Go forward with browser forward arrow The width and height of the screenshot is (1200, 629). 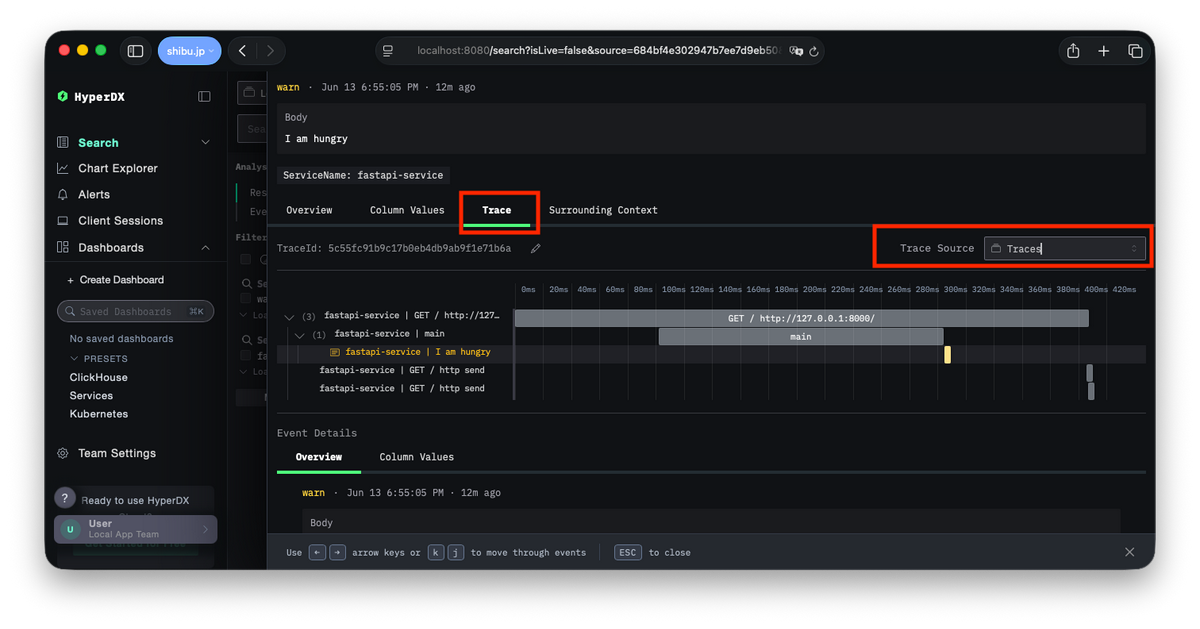point(269,51)
